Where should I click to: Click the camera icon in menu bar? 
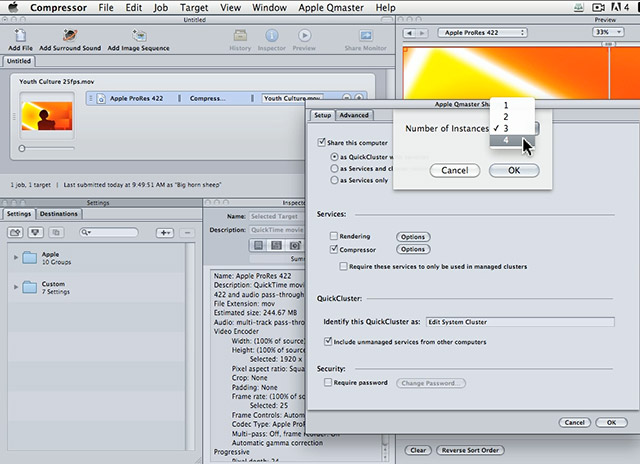(598, 7)
